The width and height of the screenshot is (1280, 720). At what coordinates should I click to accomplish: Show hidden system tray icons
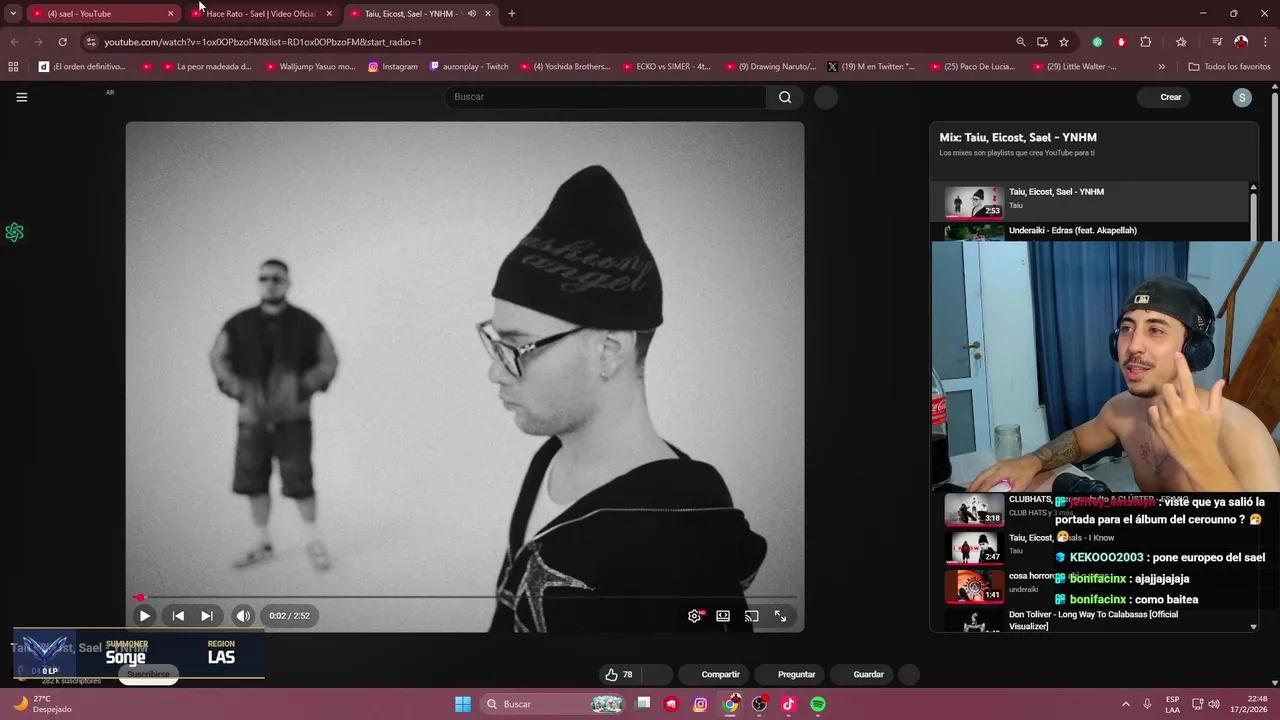[1127, 704]
